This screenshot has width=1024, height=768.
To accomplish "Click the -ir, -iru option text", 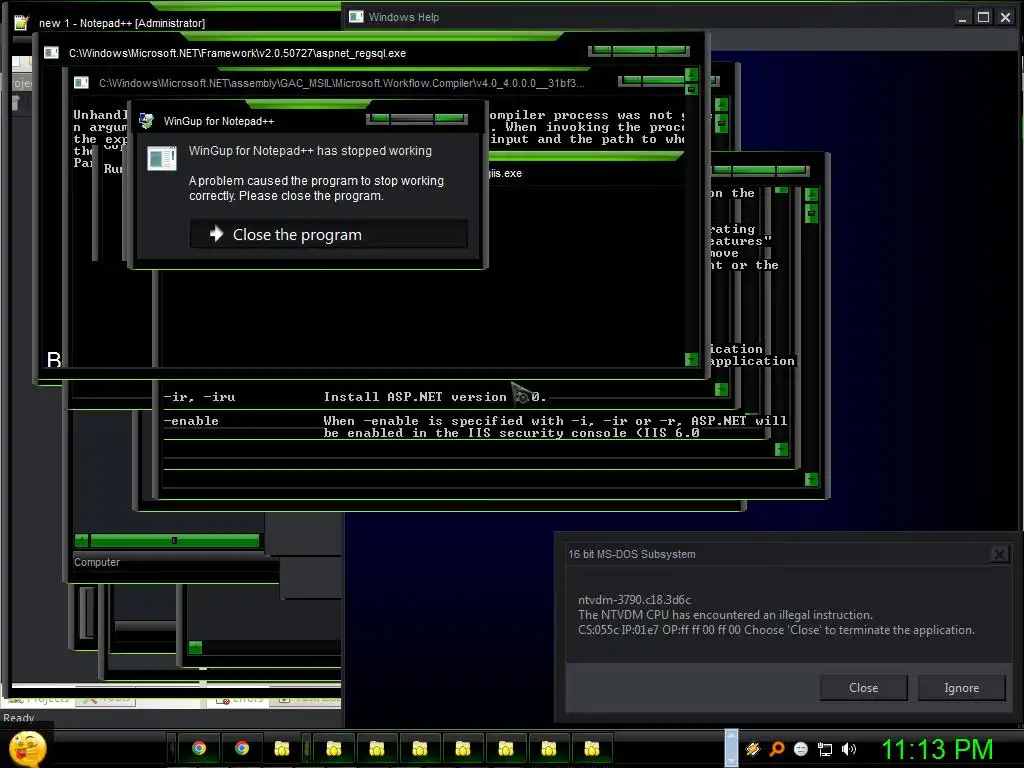I will pos(199,397).
